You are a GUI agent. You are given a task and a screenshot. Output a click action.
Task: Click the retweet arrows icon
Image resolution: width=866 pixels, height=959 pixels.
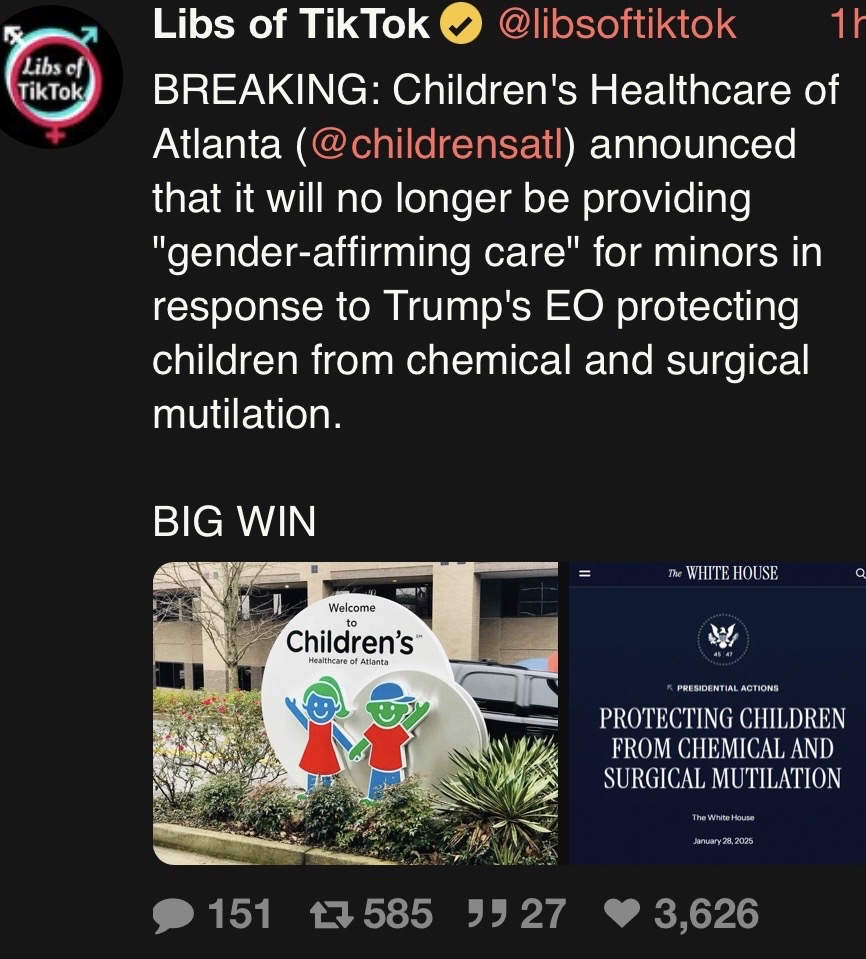coord(331,914)
